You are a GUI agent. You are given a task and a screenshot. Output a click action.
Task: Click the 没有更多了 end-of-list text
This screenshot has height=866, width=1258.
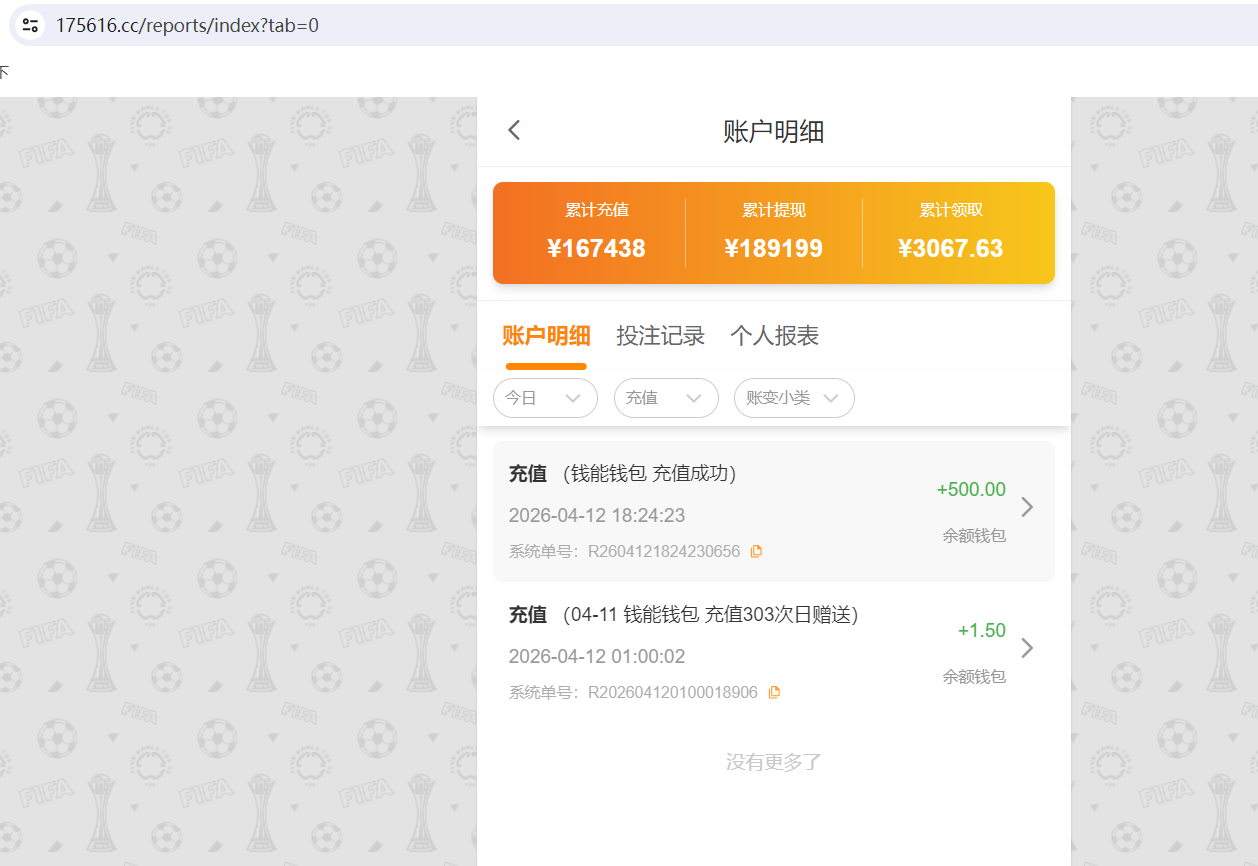pyautogui.click(x=772, y=762)
